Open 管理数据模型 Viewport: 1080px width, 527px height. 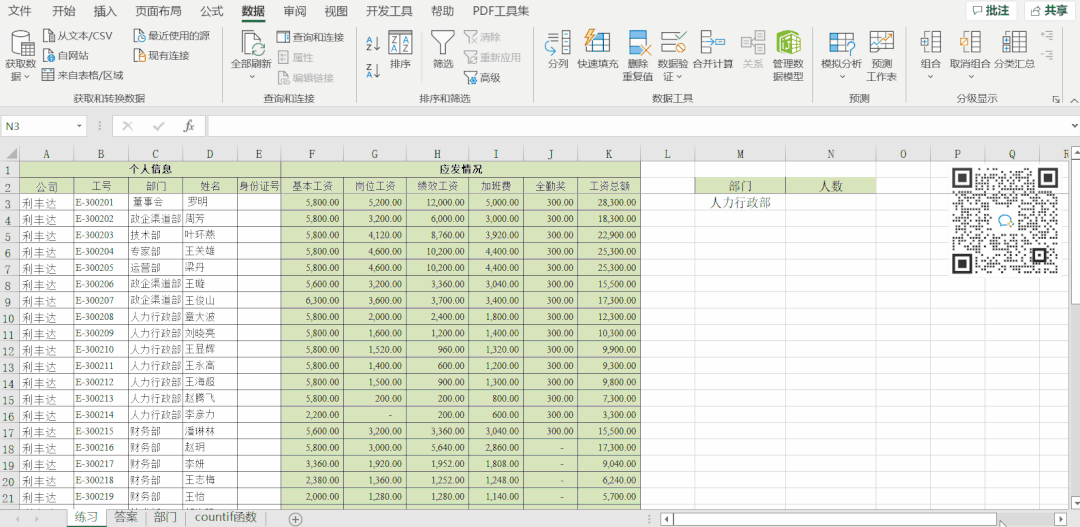pos(787,56)
